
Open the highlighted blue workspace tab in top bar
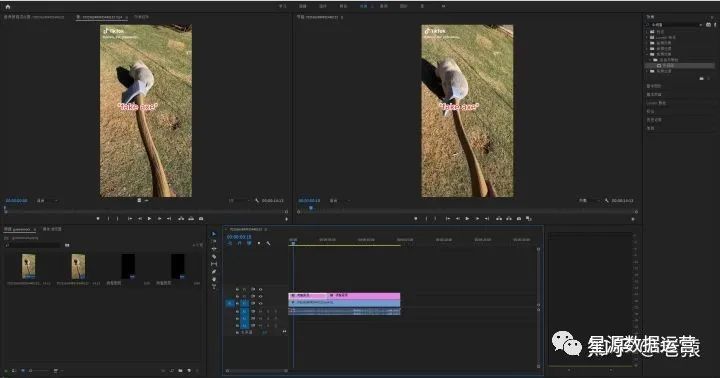[x=363, y=6]
